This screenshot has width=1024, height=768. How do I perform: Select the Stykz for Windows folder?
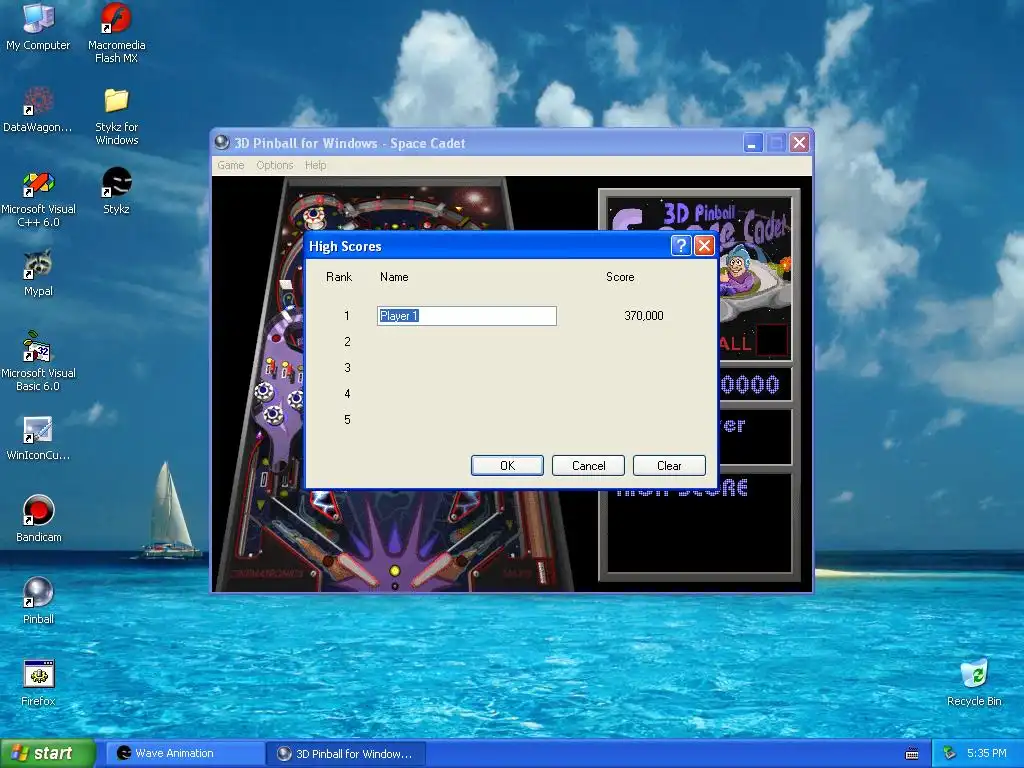(116, 115)
